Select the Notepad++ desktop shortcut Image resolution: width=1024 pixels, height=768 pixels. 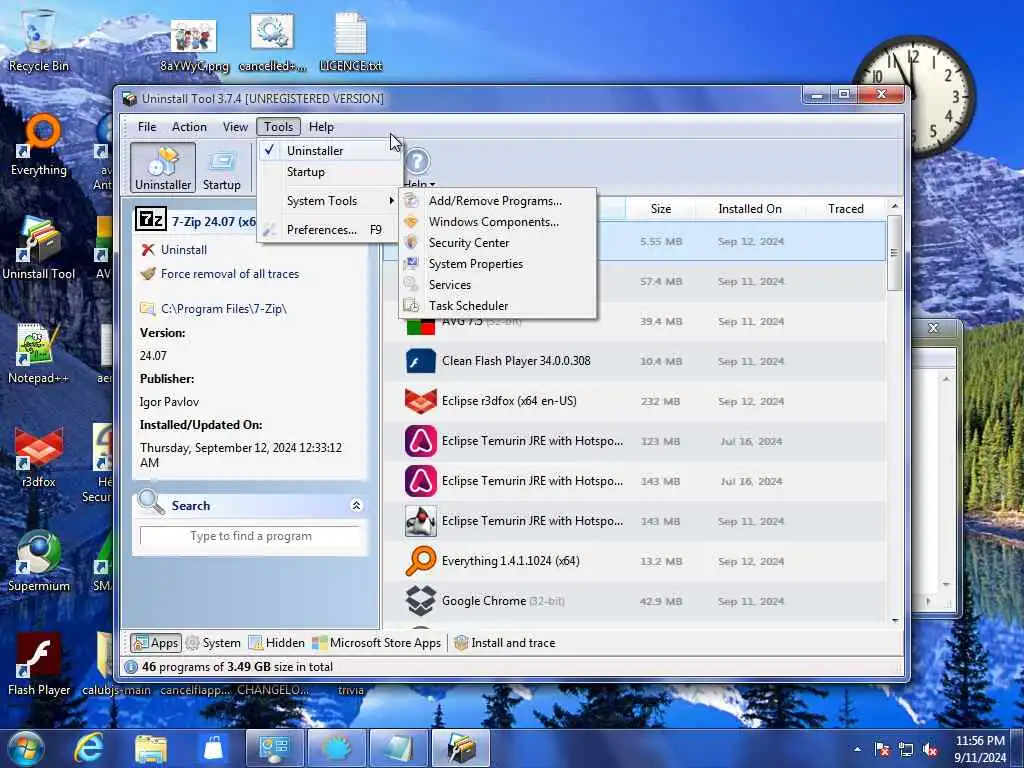click(x=39, y=353)
